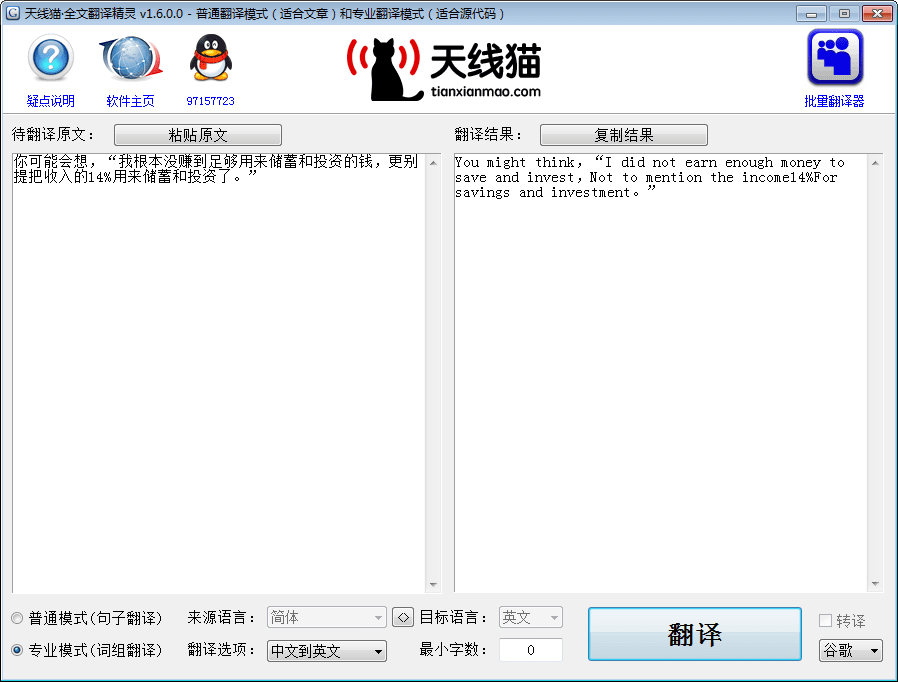This screenshot has width=898, height=682.
Task: Click the 翻译选项 label
Action: 220,649
